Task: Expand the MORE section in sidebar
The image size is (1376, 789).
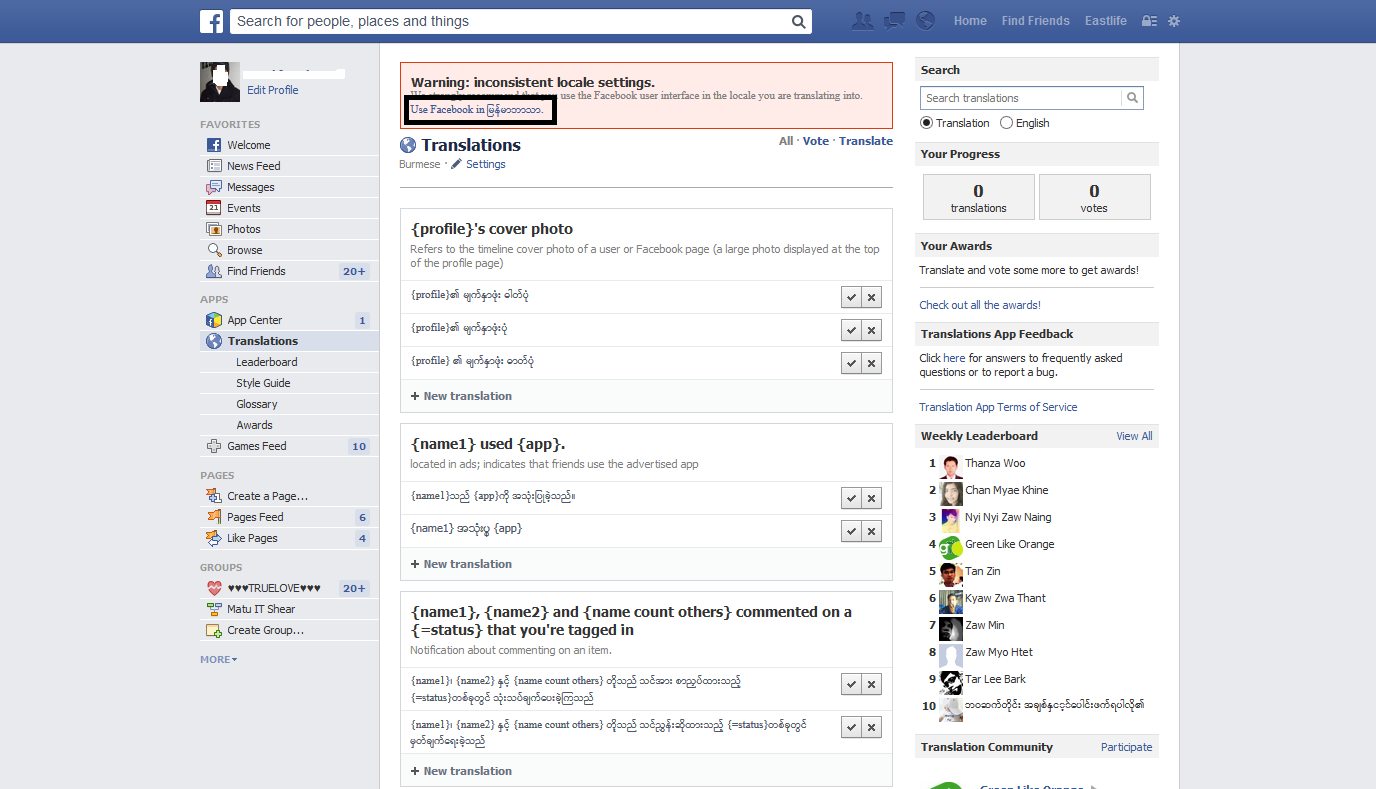Action: 219,660
